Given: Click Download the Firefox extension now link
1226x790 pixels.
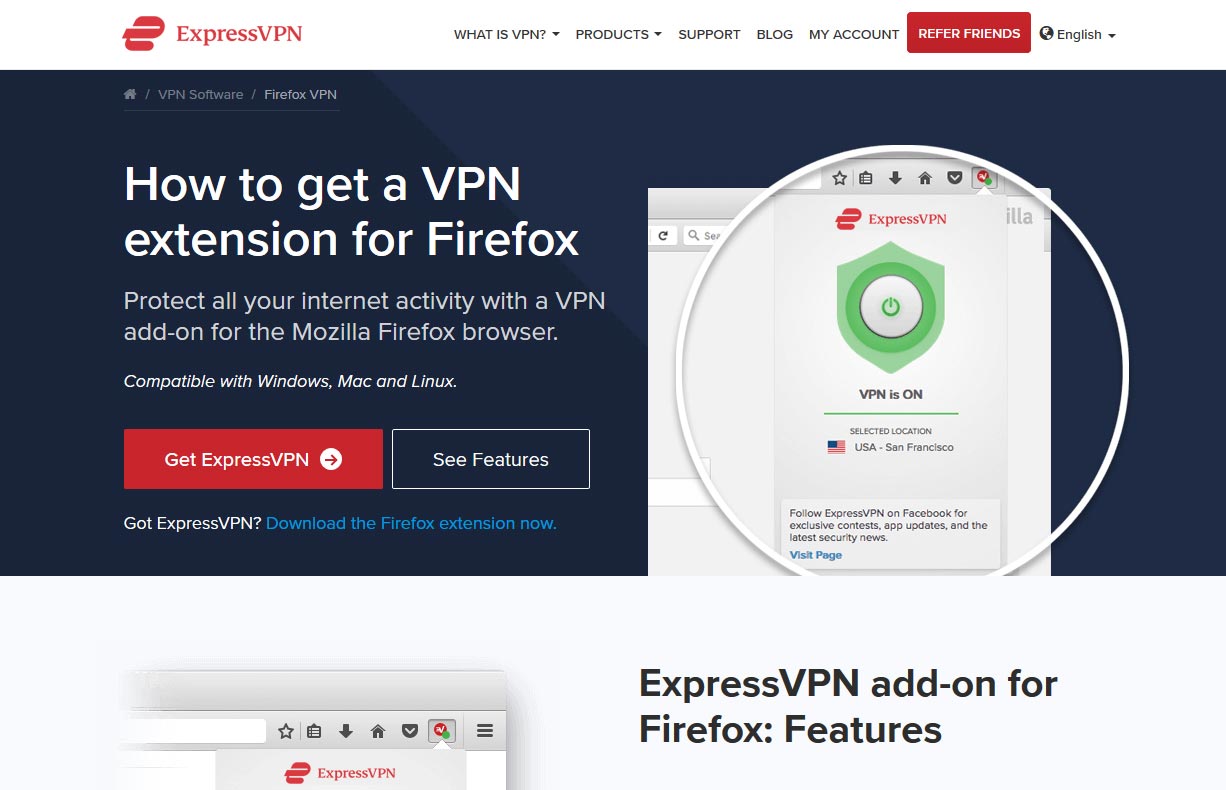Looking at the screenshot, I should pyautogui.click(x=411, y=523).
